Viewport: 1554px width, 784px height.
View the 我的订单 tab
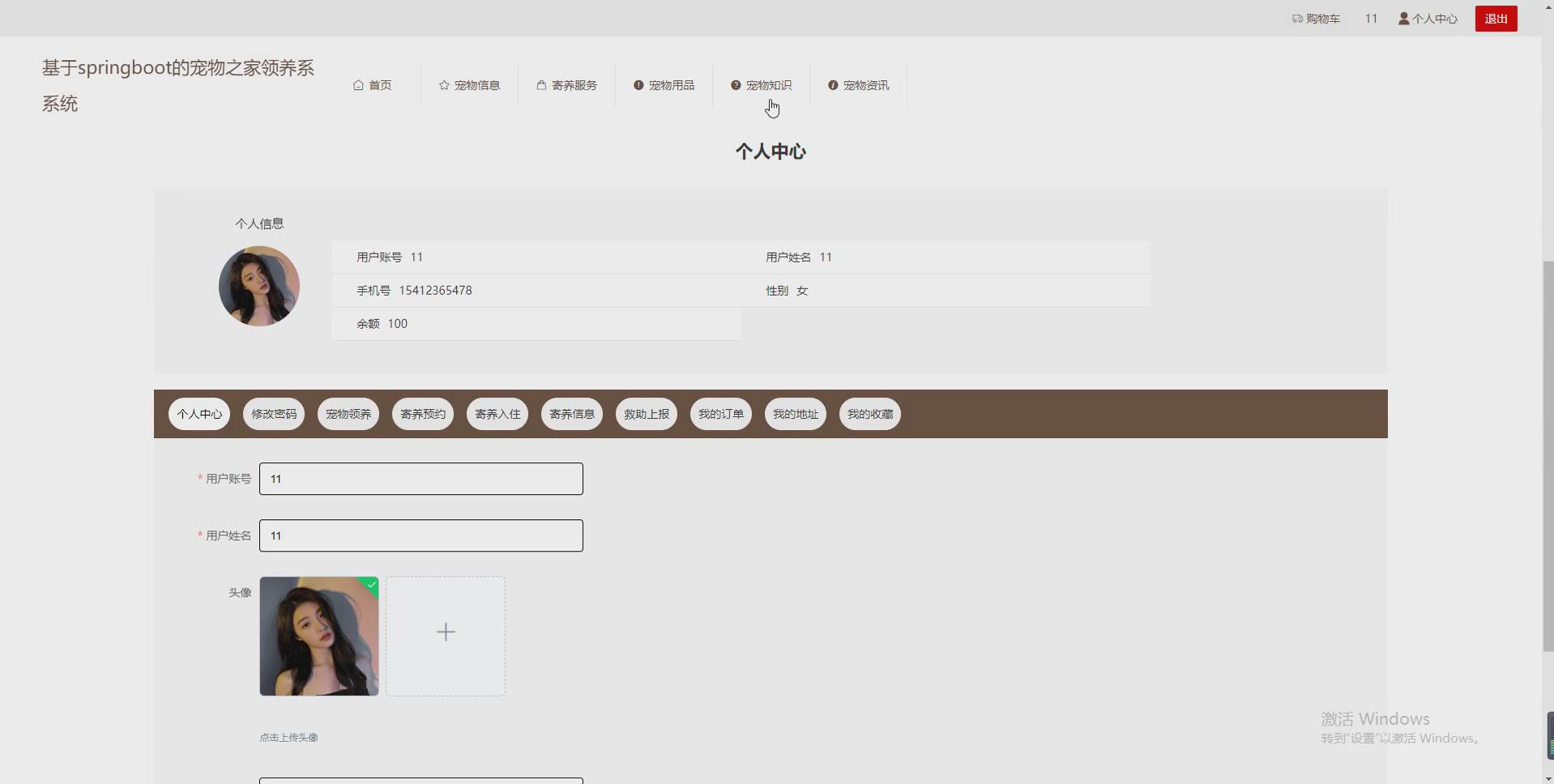click(x=721, y=414)
